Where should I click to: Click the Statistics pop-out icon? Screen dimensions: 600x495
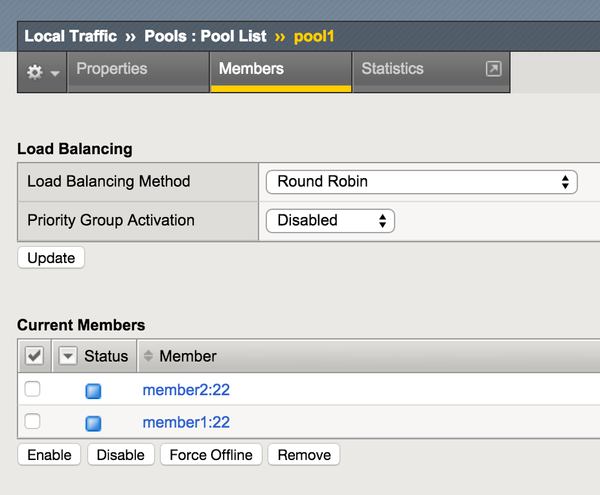(492, 69)
